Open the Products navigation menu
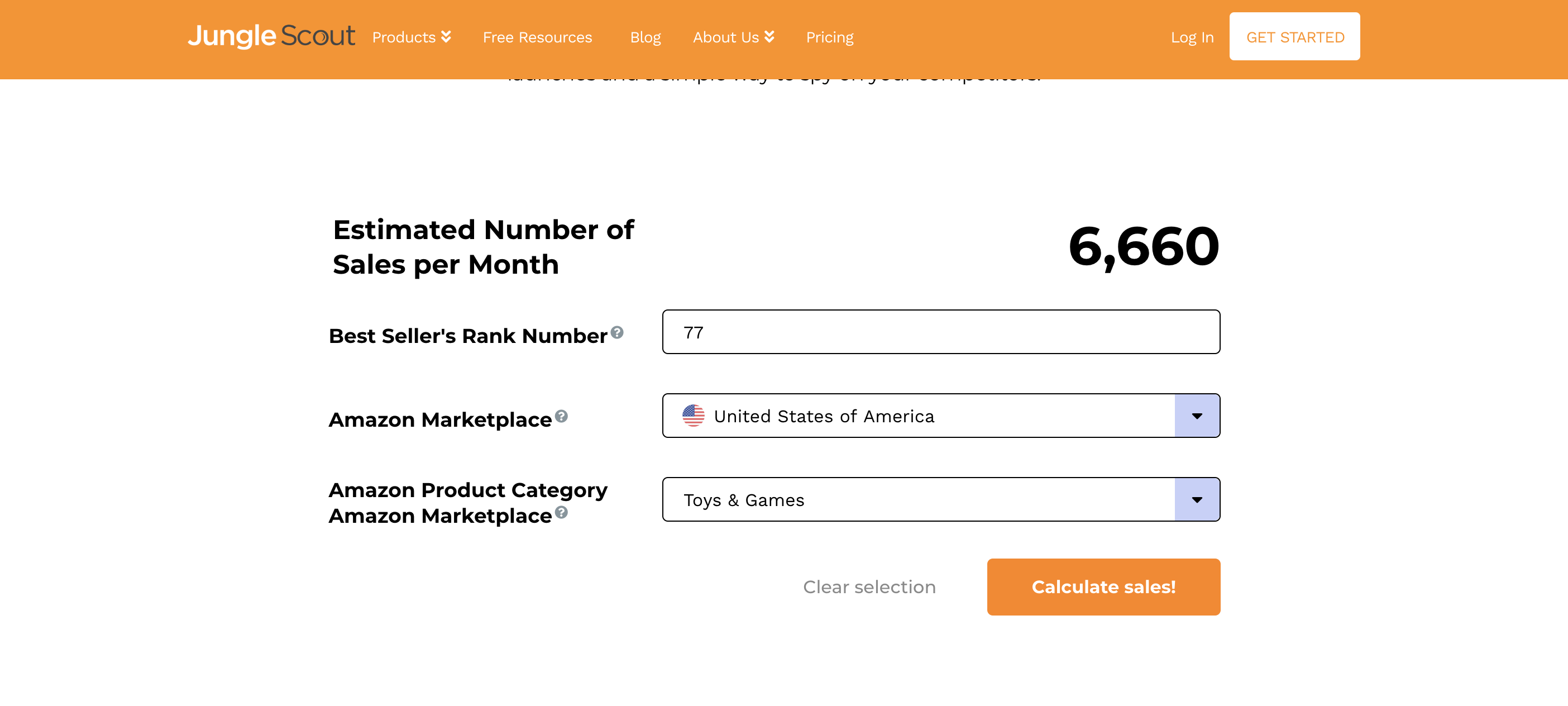The width and height of the screenshot is (1568, 706). [x=404, y=37]
